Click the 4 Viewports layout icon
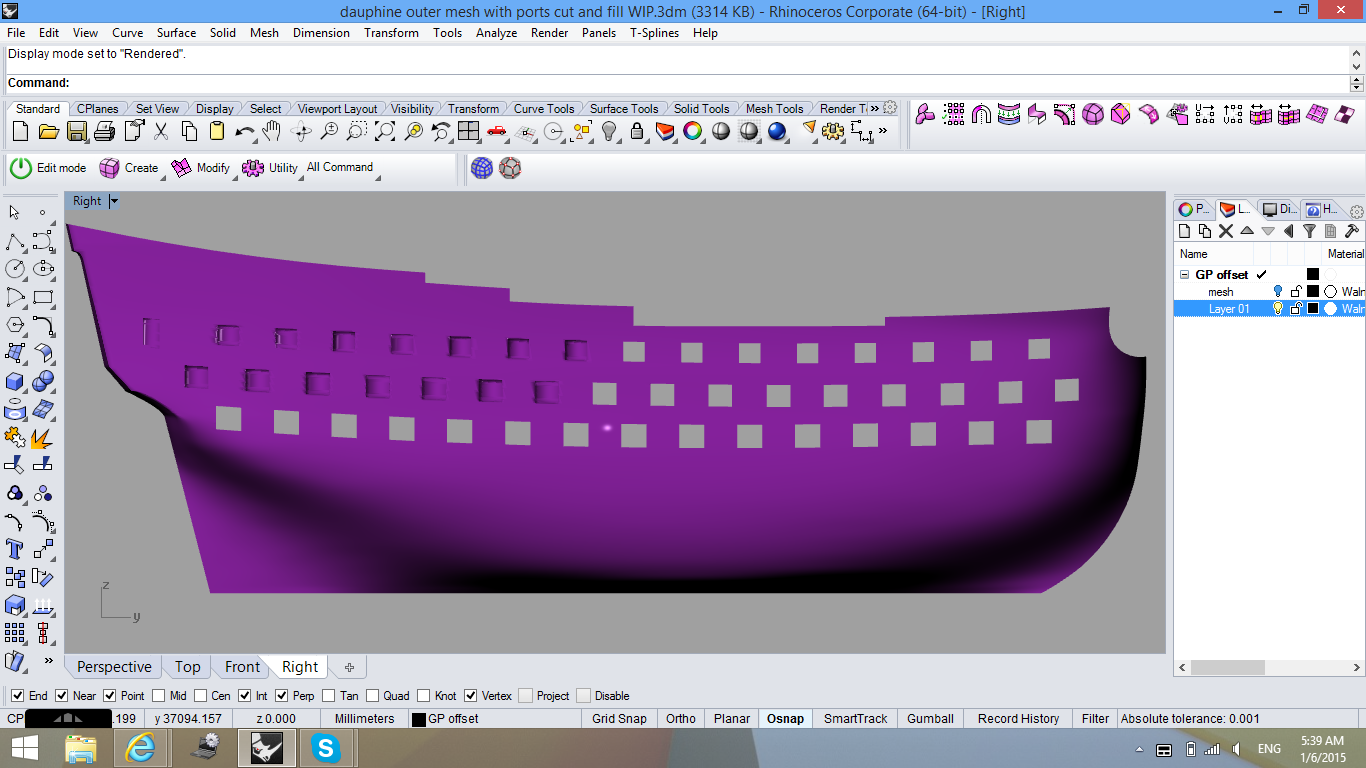1366x768 pixels. [x=469, y=131]
